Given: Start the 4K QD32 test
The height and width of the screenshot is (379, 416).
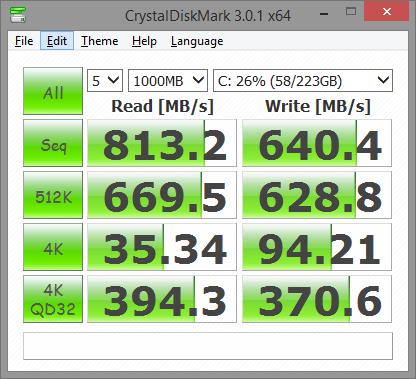Looking at the screenshot, I should 53,299.
